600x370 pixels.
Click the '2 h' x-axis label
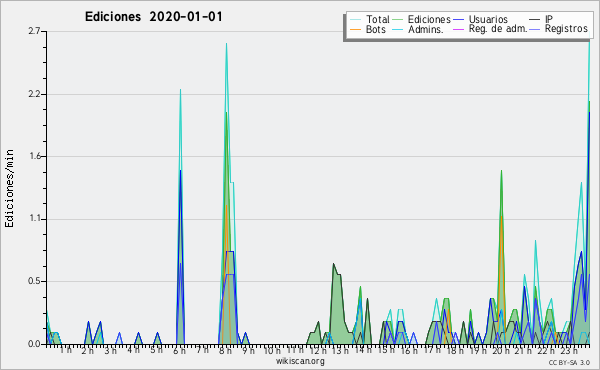(88, 351)
